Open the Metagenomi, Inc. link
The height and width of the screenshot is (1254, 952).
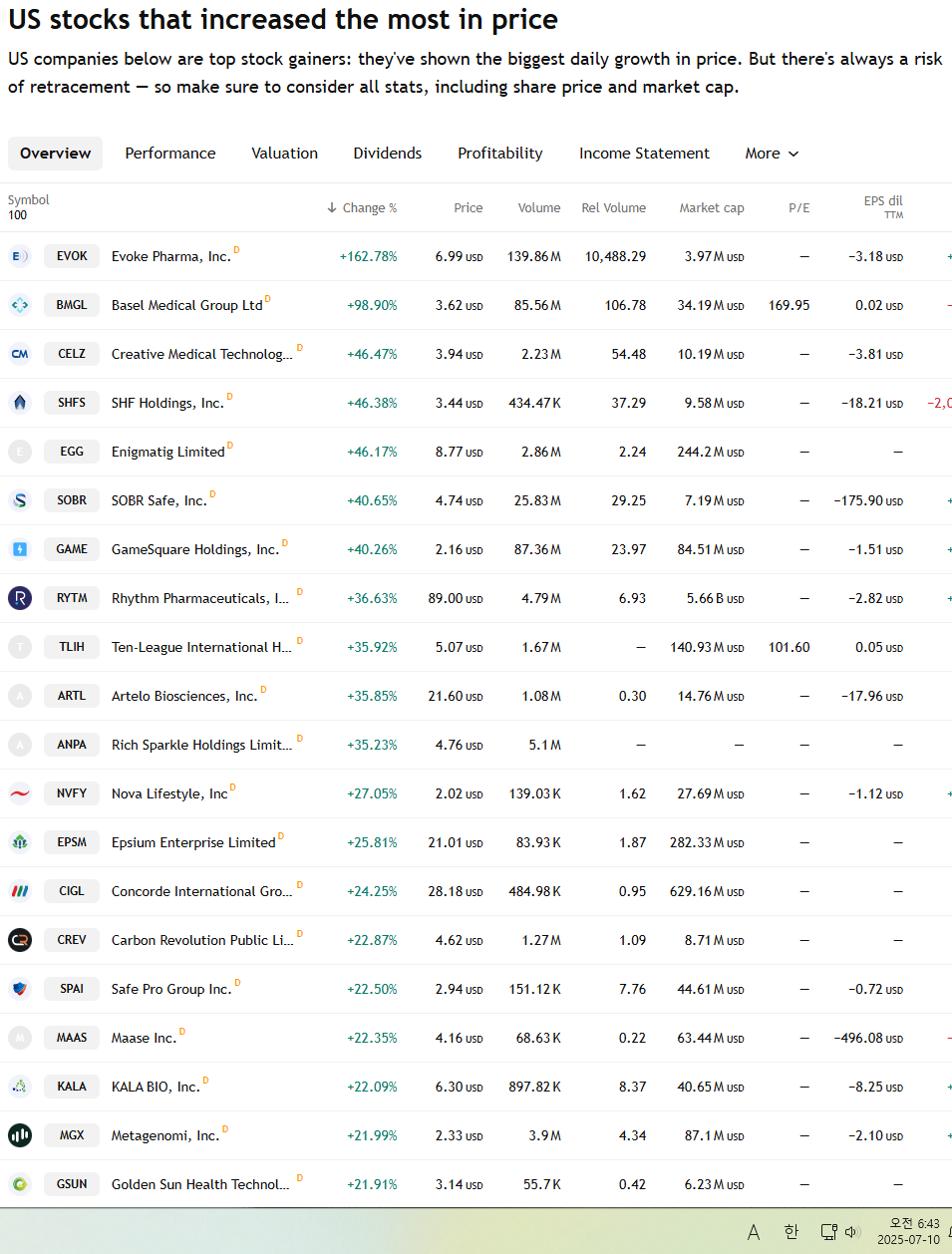point(164,1135)
